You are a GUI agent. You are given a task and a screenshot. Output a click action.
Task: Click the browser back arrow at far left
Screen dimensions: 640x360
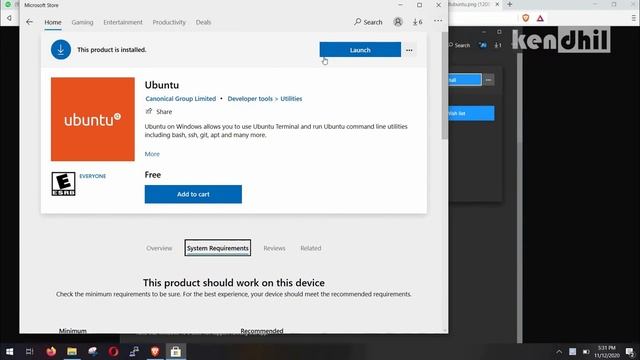tap(9, 18)
